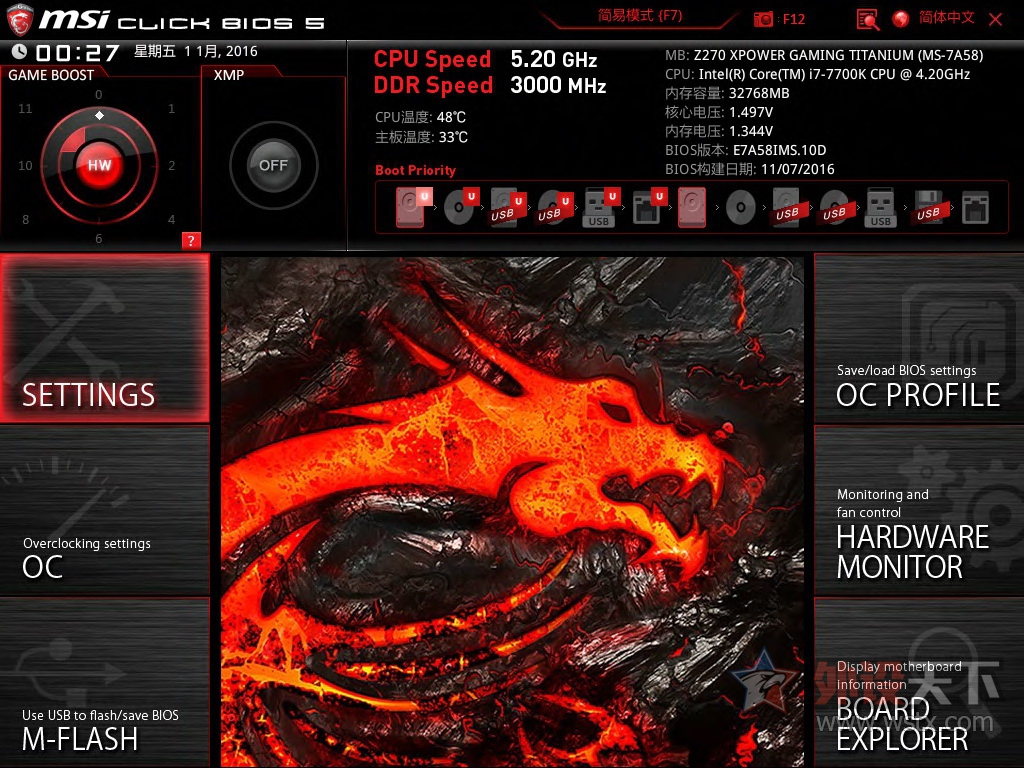This screenshot has height=768, width=1024.
Task: Select legacy hard disk boot icon without U badge
Action: [692, 208]
